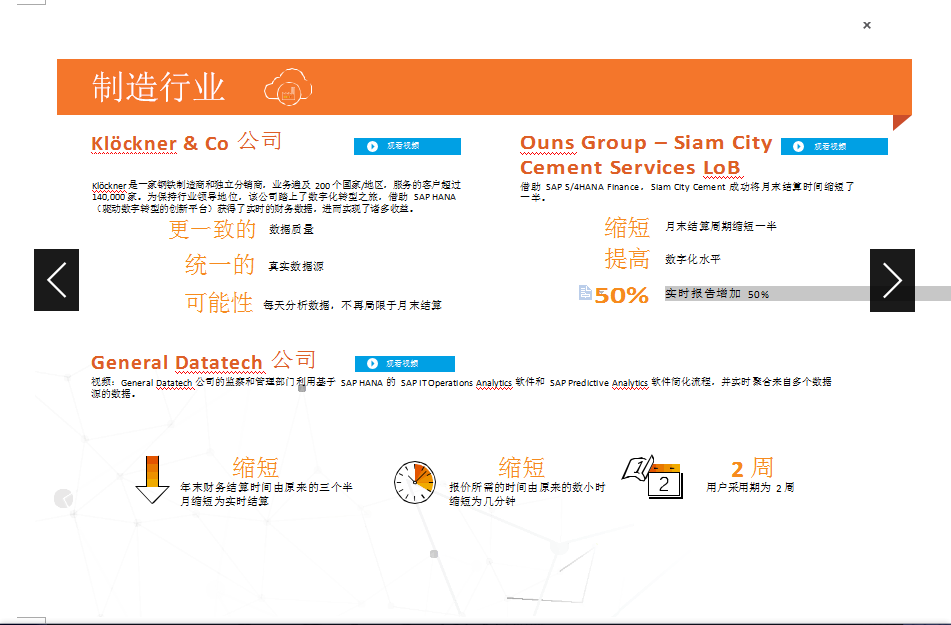Click the 真实数据源 label
951x625 pixels.
(x=296, y=266)
